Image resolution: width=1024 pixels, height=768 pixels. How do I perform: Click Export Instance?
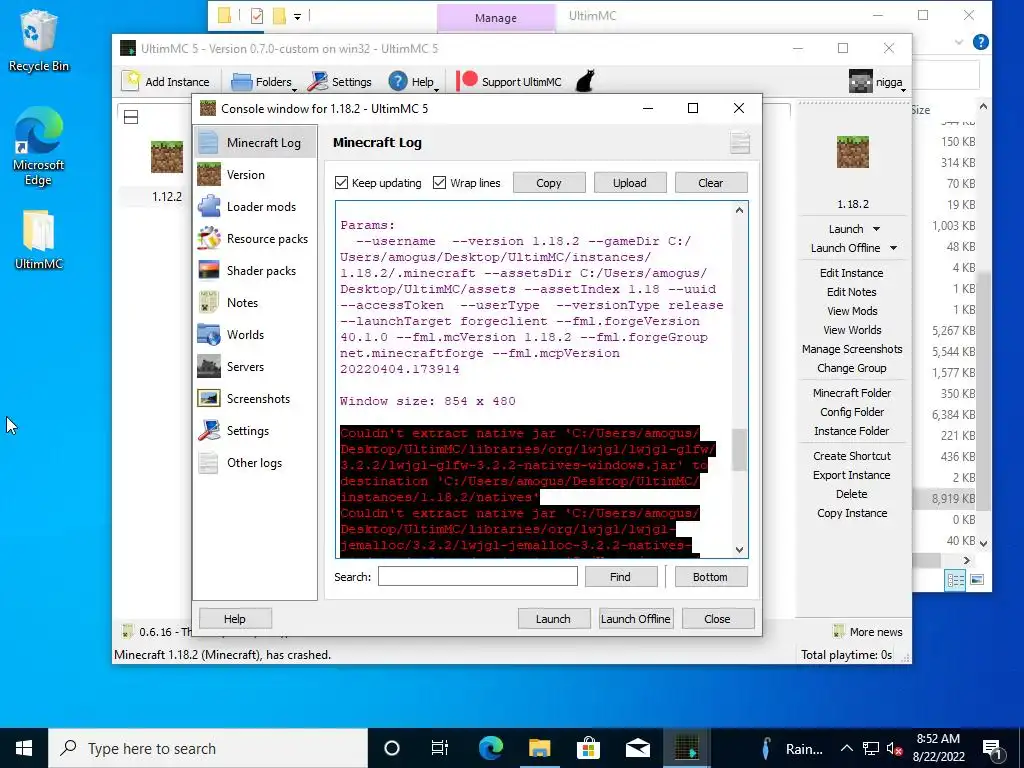point(852,475)
